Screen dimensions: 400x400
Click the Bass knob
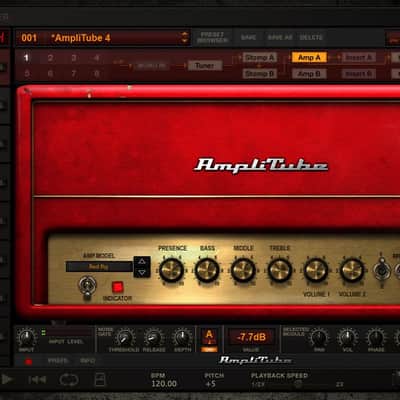pyautogui.click(x=207, y=270)
